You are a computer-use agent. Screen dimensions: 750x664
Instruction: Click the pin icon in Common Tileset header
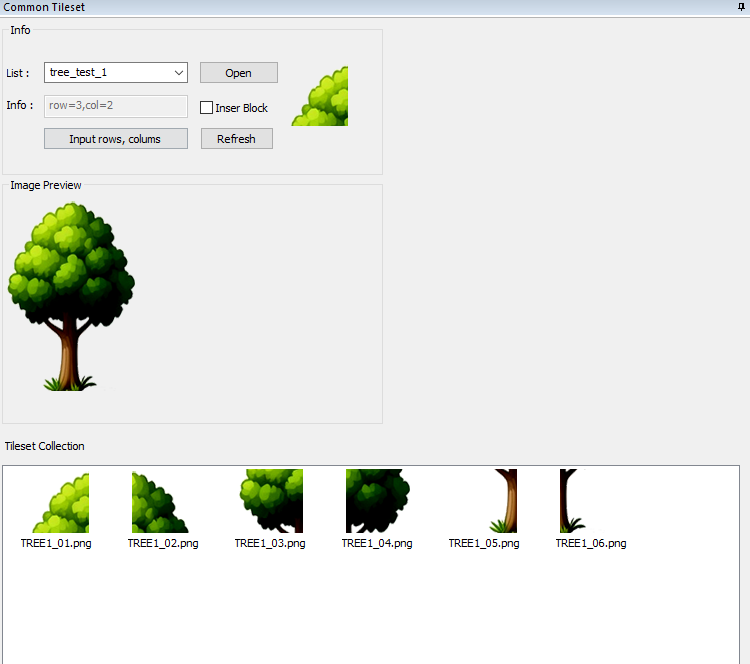[x=741, y=7]
